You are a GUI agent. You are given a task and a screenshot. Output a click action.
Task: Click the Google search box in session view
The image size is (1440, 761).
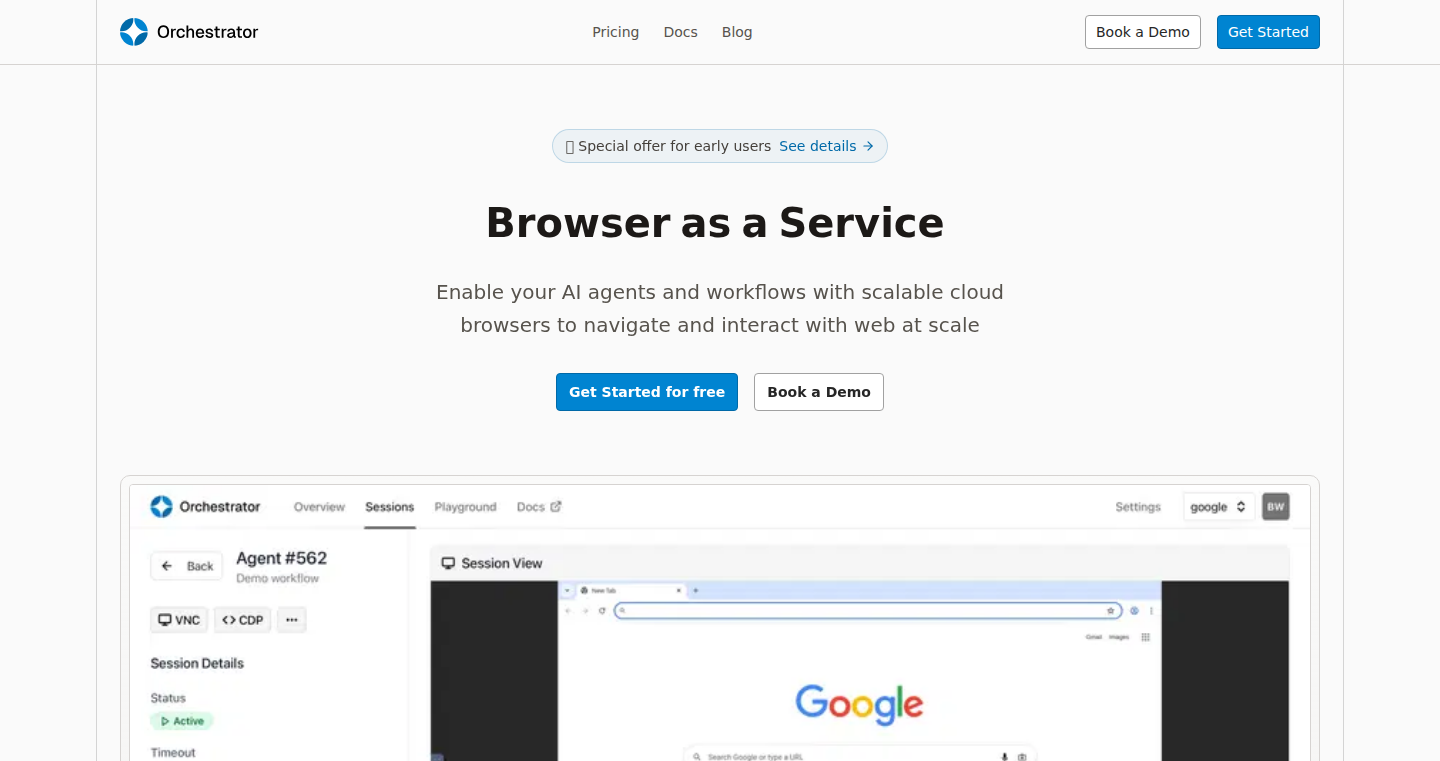[859, 756]
